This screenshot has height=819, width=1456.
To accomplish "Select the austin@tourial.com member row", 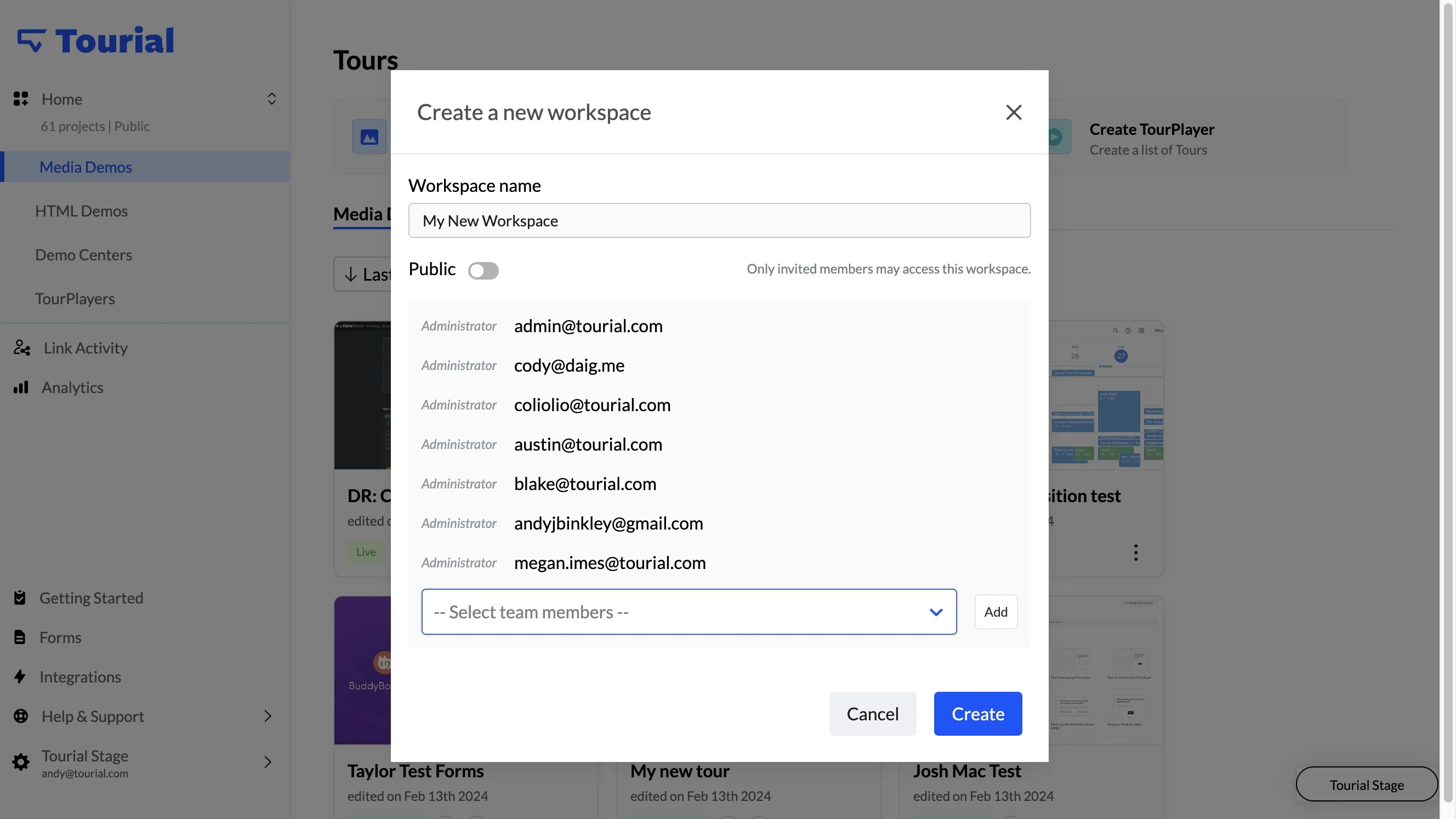I will (x=719, y=444).
